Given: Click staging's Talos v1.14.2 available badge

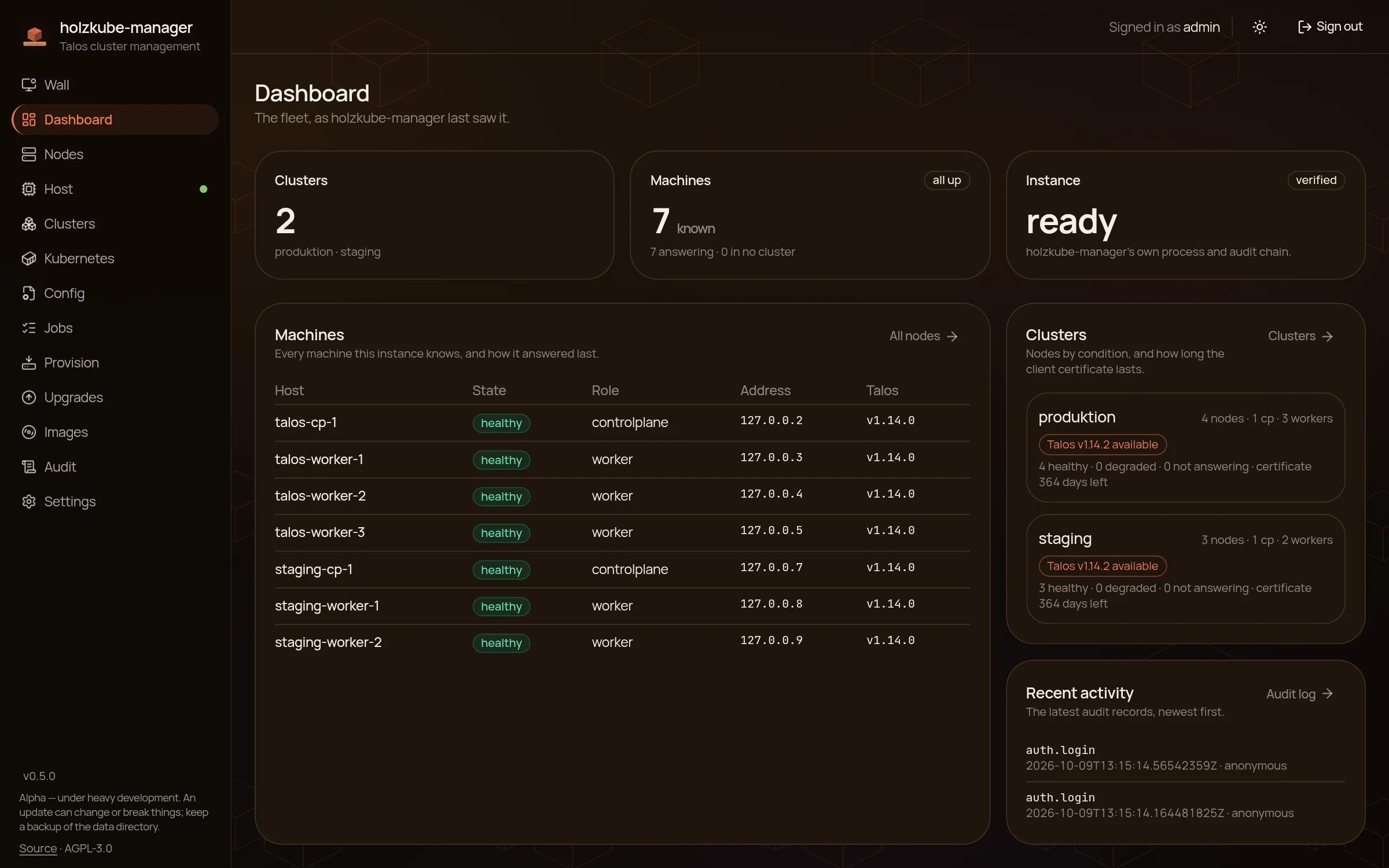Looking at the screenshot, I should [x=1102, y=566].
